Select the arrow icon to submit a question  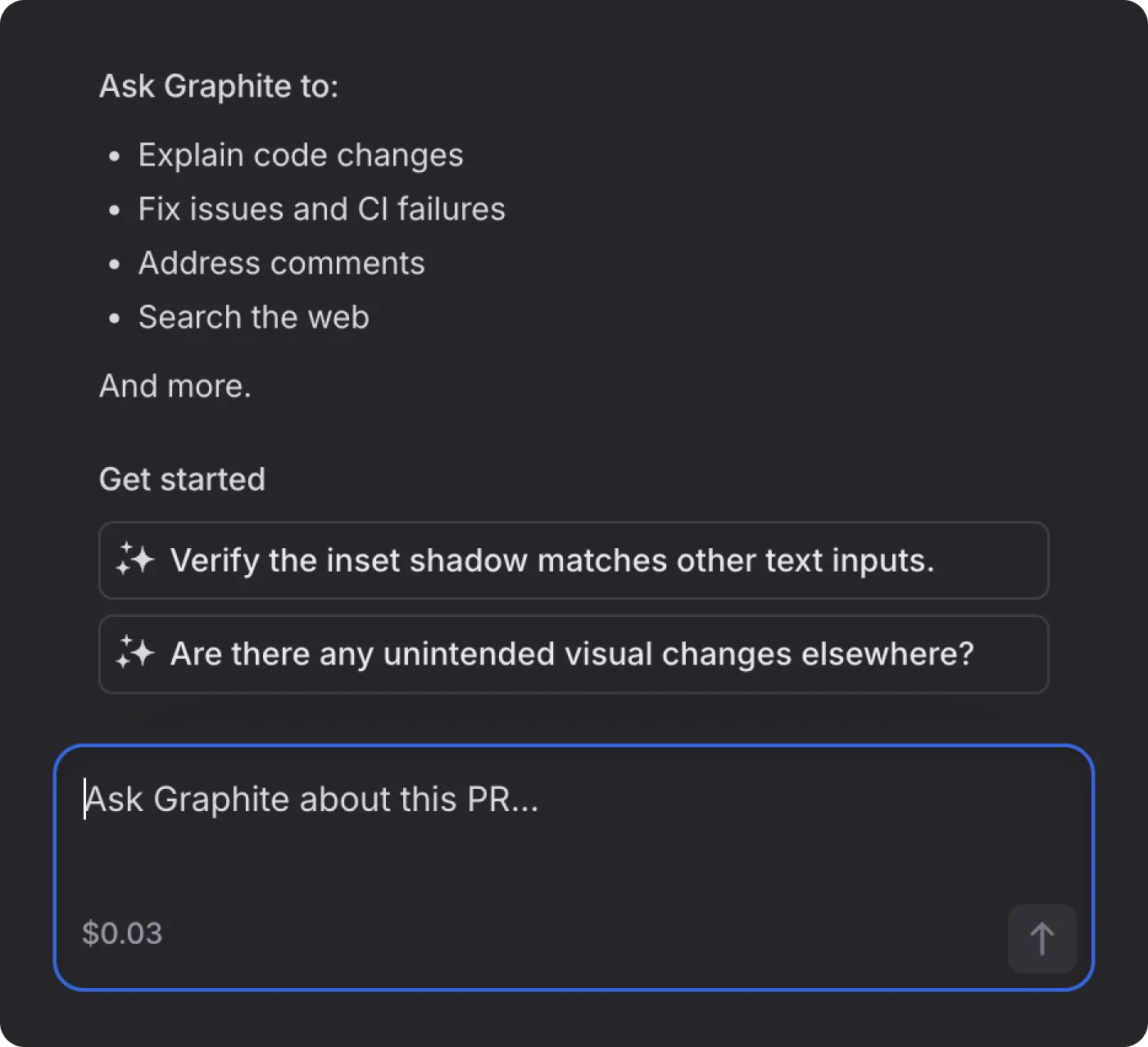pos(1041,939)
